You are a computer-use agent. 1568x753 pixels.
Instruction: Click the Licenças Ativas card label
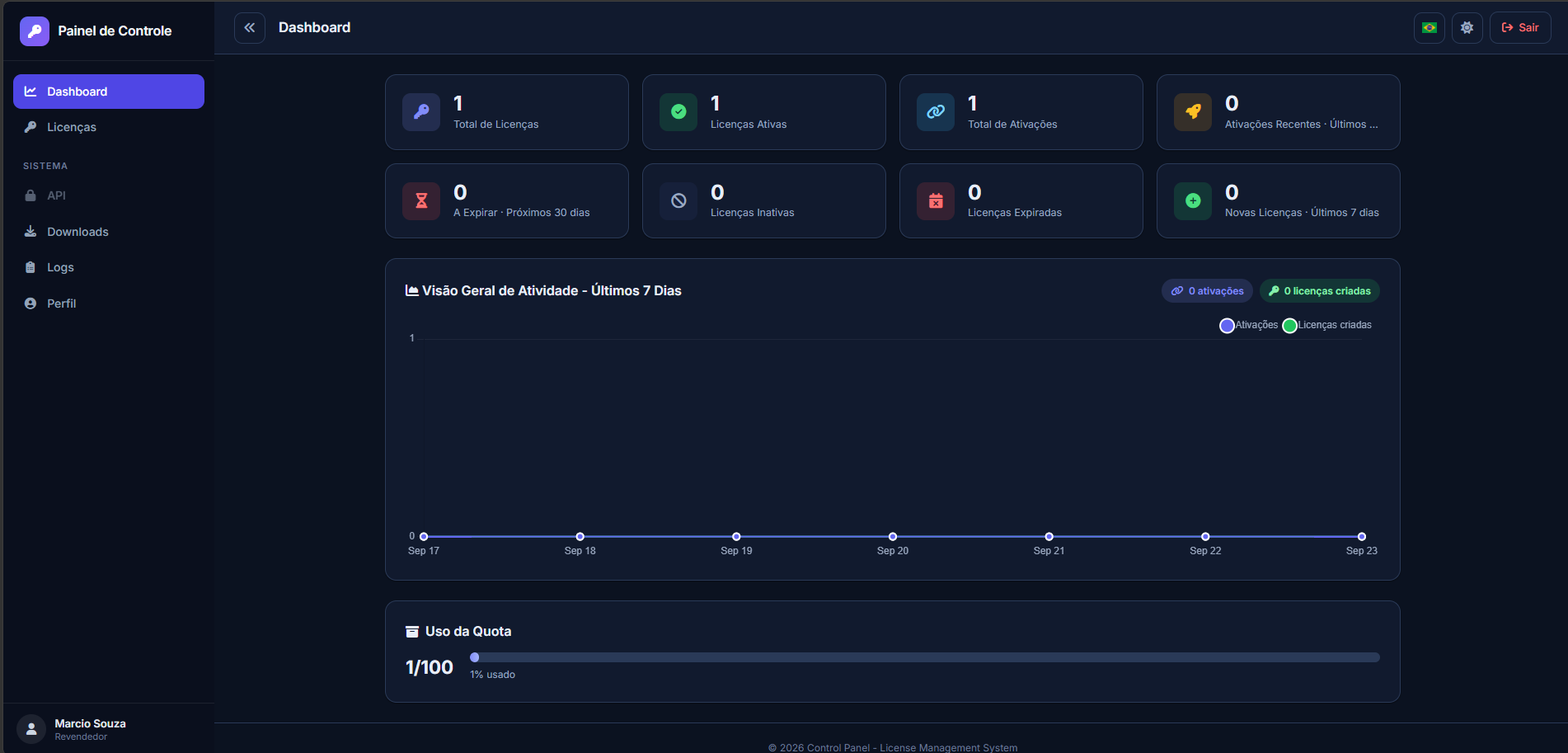pos(749,125)
